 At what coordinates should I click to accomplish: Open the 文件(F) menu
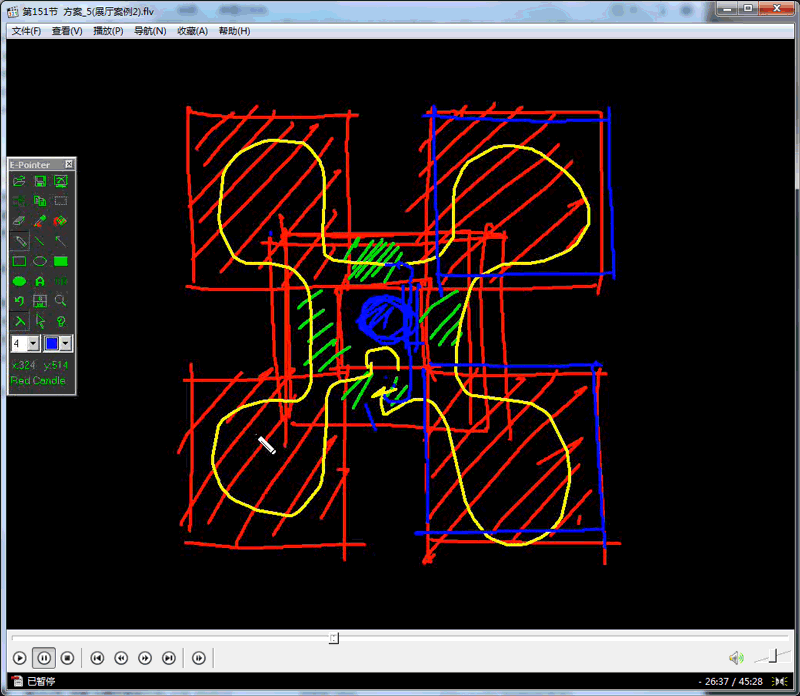(26, 31)
